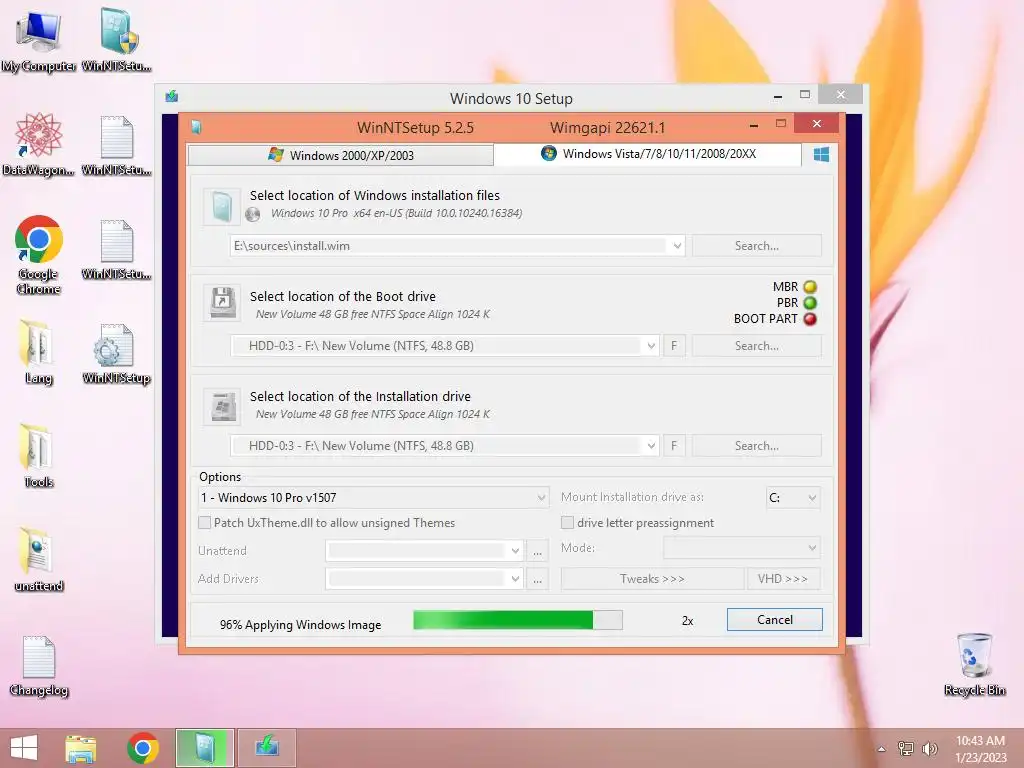The width and height of the screenshot is (1024, 768).
Task: Open the Recycle Bin
Action: click(x=974, y=665)
